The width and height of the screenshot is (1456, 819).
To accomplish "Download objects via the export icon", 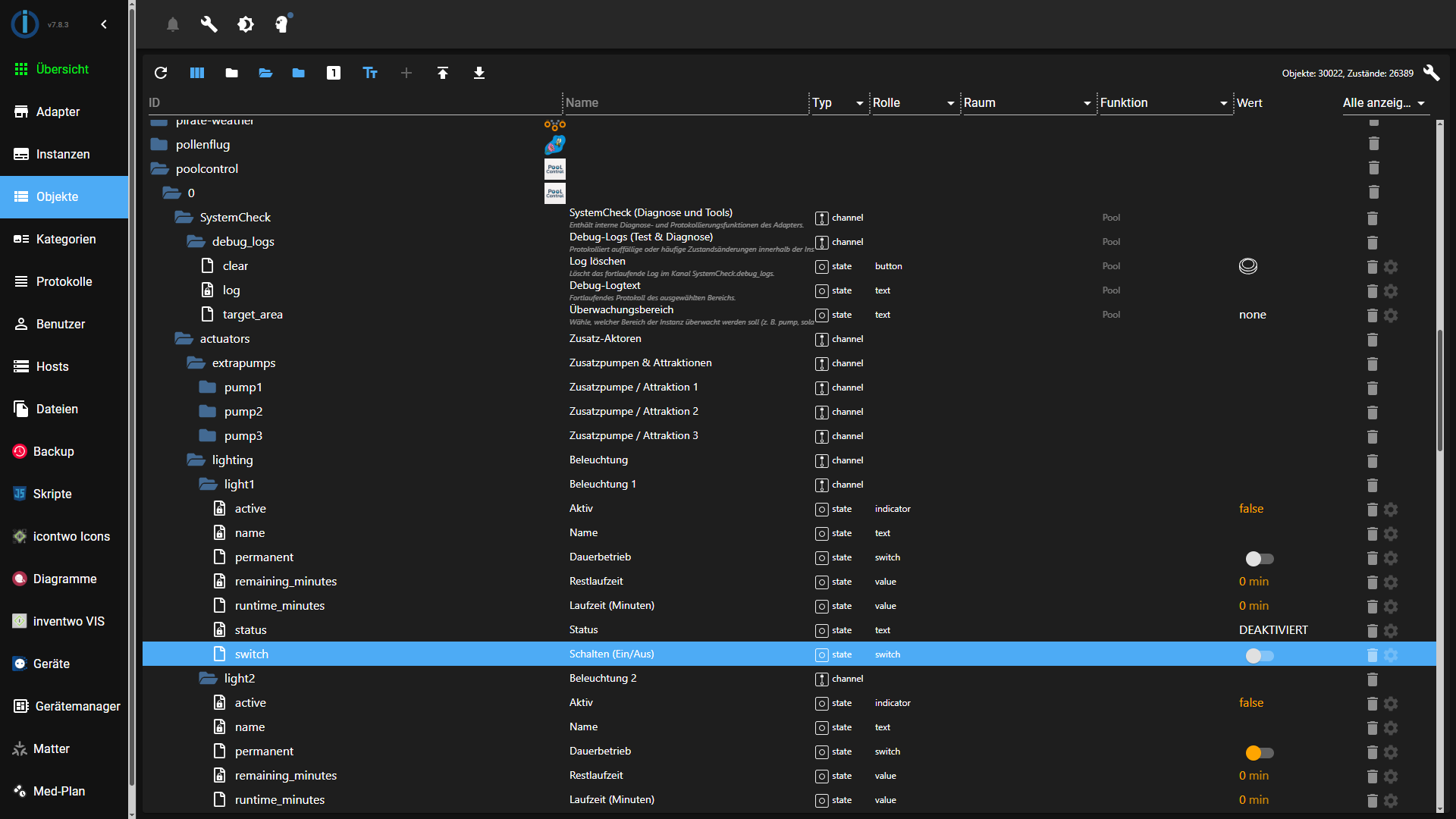I will click(479, 73).
